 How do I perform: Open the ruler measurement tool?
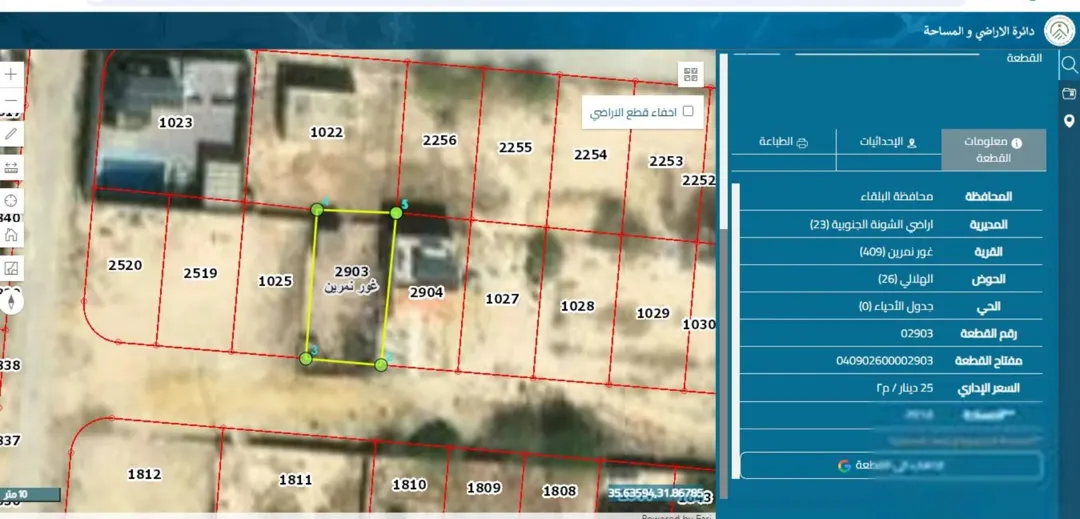(11, 167)
